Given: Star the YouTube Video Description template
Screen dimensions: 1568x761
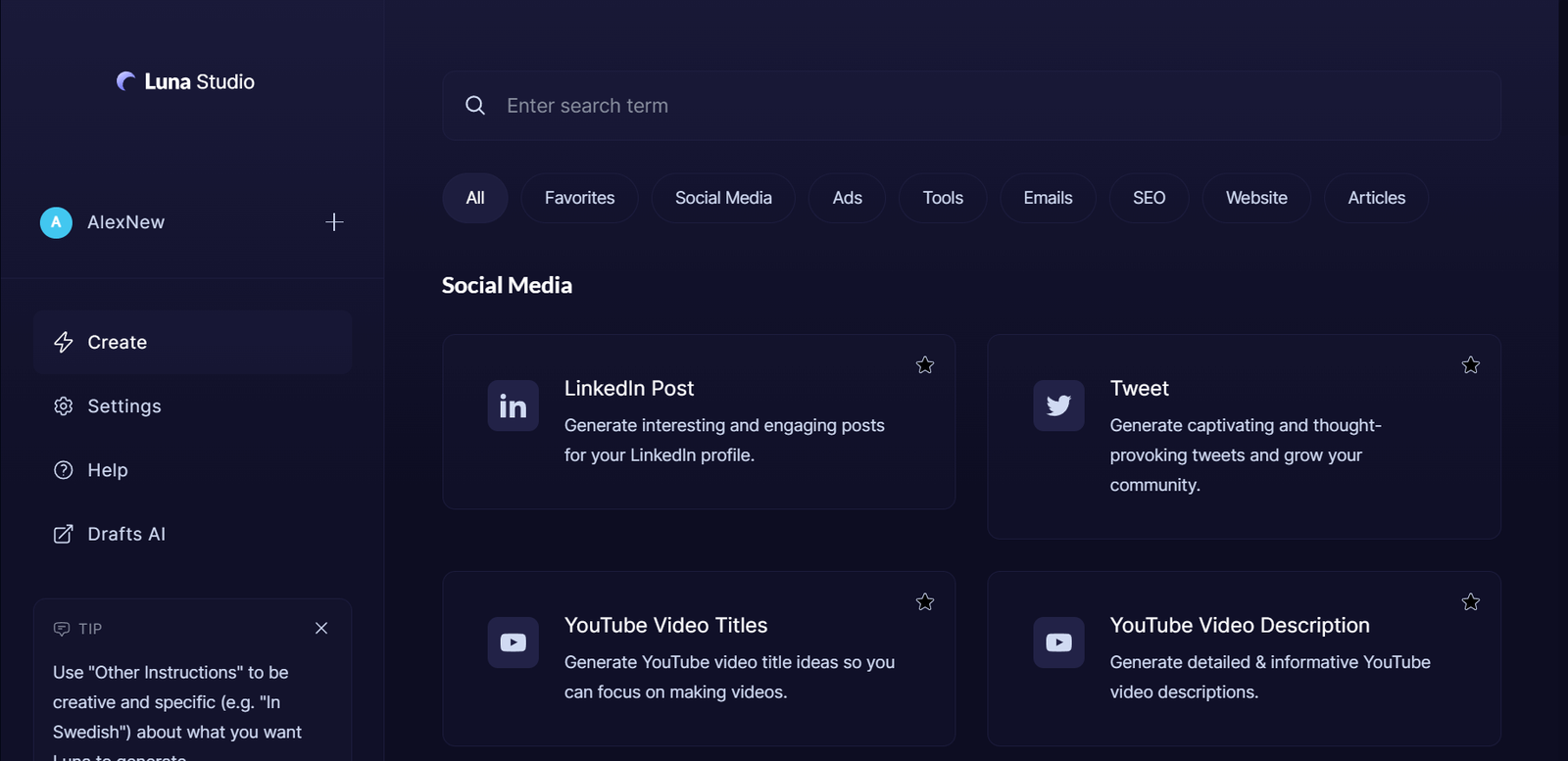Looking at the screenshot, I should coord(1471,602).
